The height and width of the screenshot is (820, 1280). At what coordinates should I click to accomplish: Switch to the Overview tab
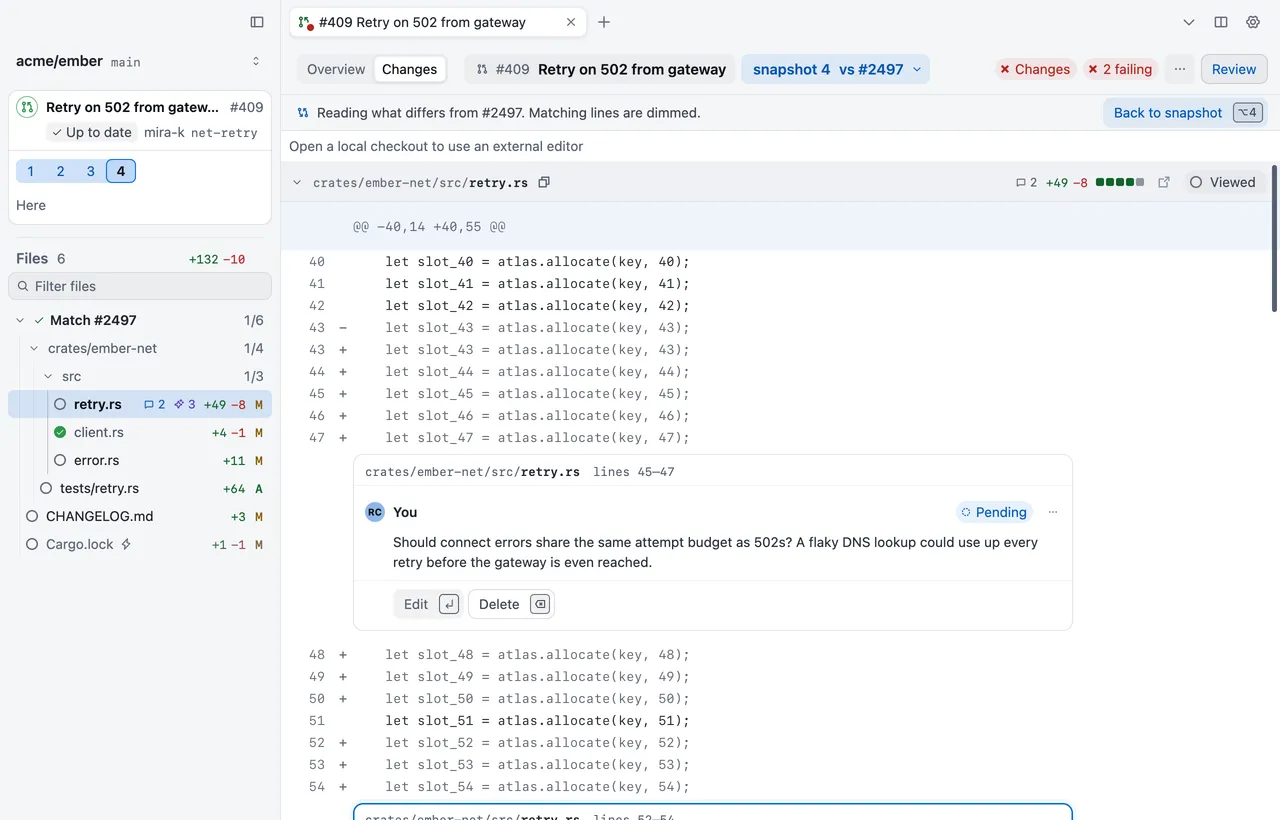tap(336, 69)
